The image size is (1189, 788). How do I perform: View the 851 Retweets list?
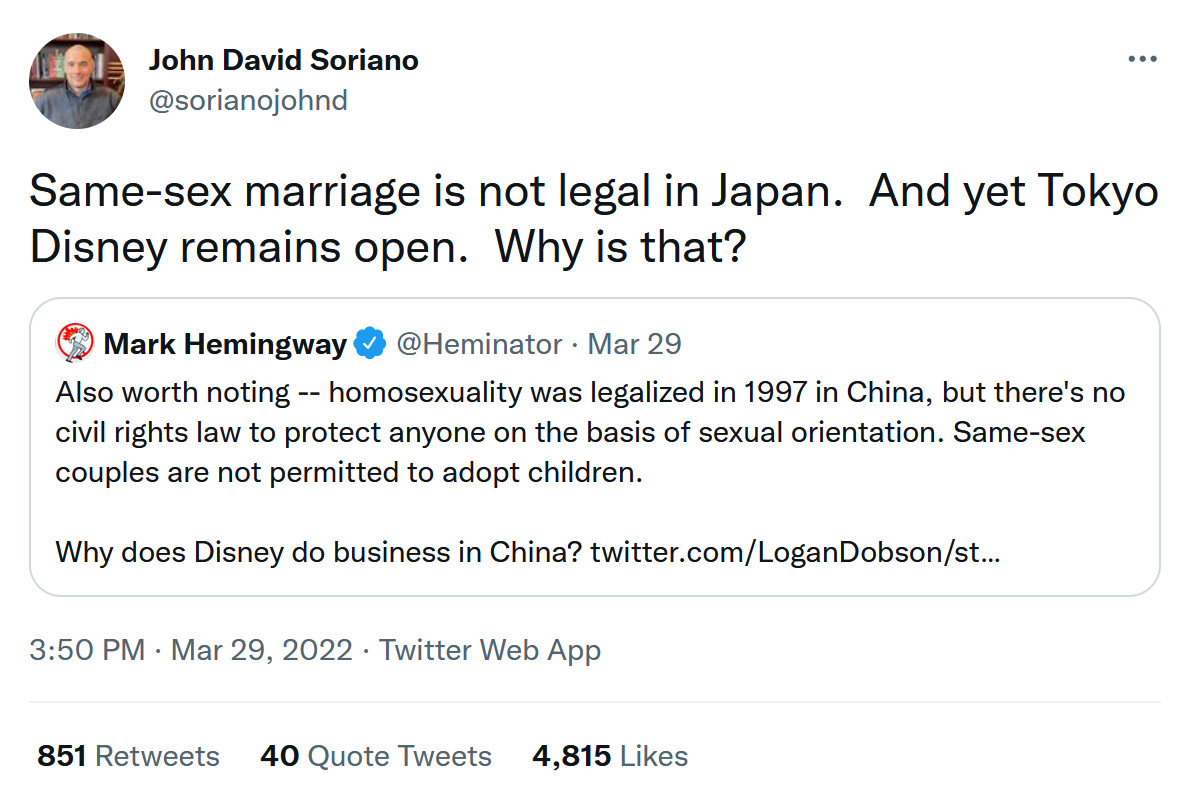[128, 756]
